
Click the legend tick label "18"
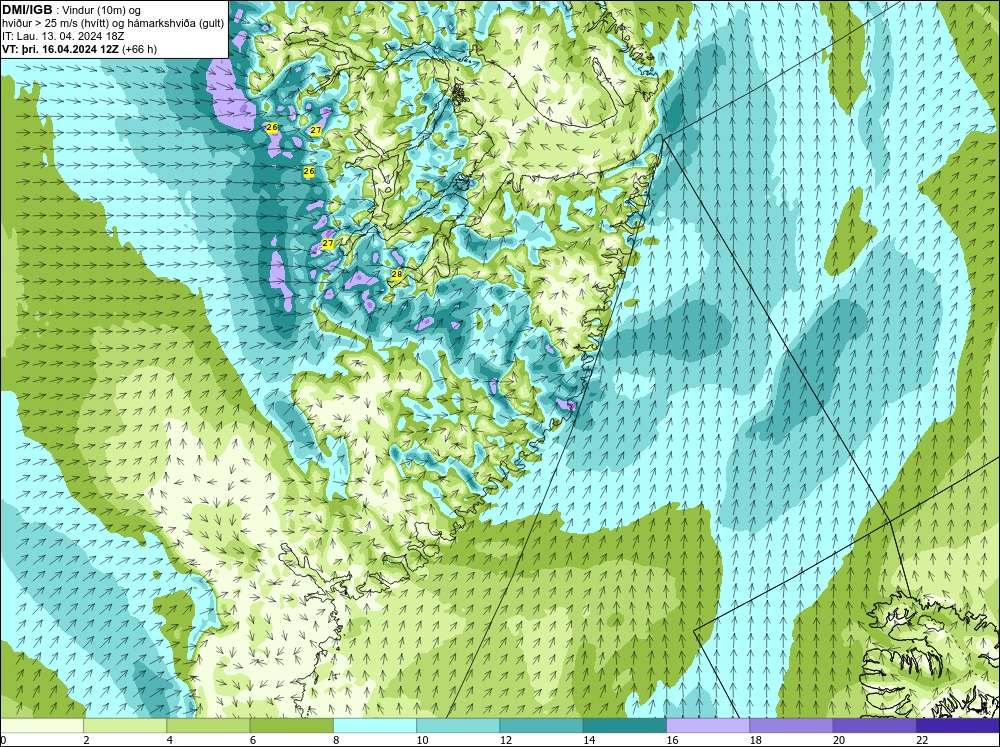coord(756,740)
